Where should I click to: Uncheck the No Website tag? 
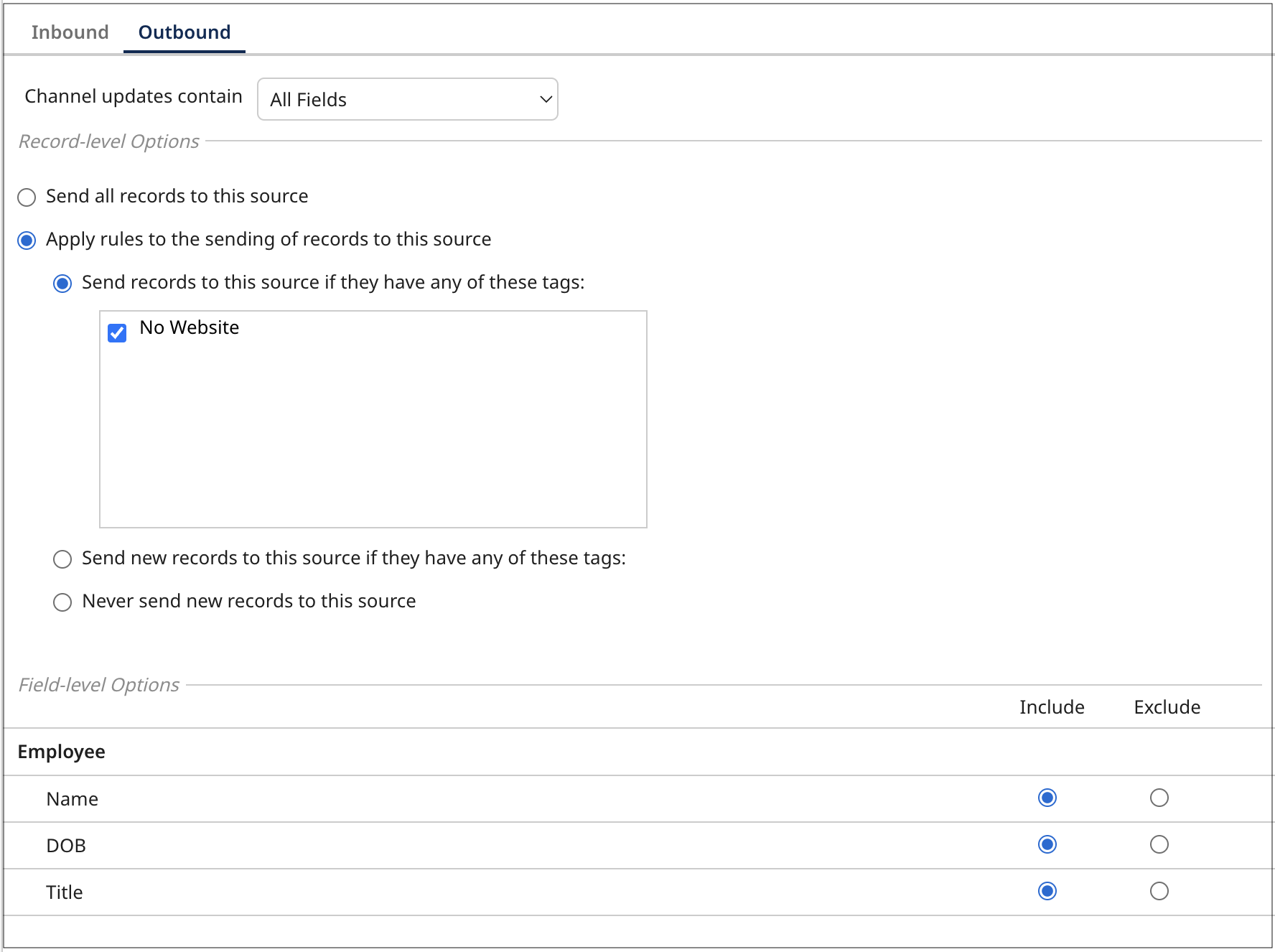point(117,332)
